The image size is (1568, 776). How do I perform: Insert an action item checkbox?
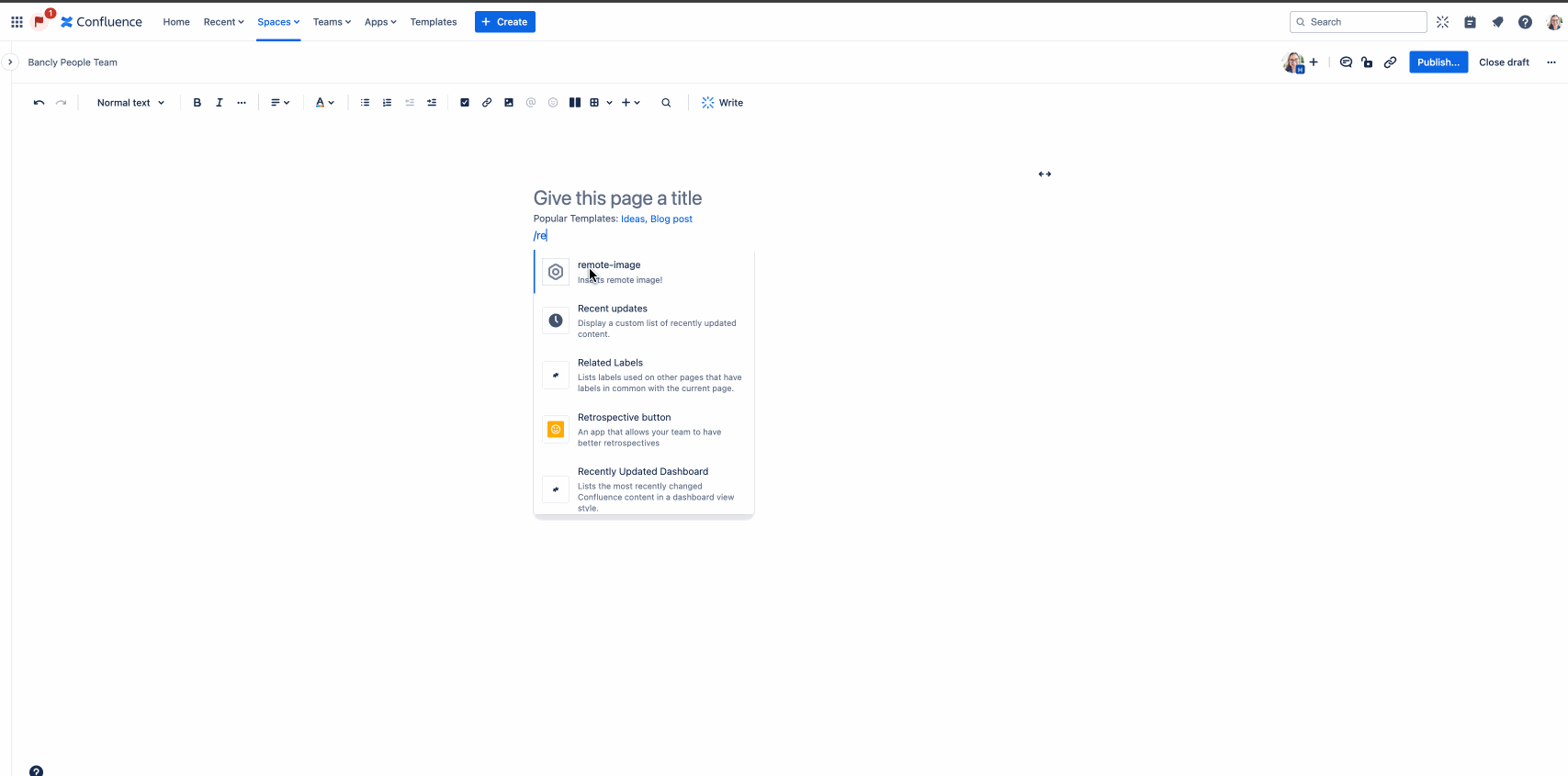465,103
